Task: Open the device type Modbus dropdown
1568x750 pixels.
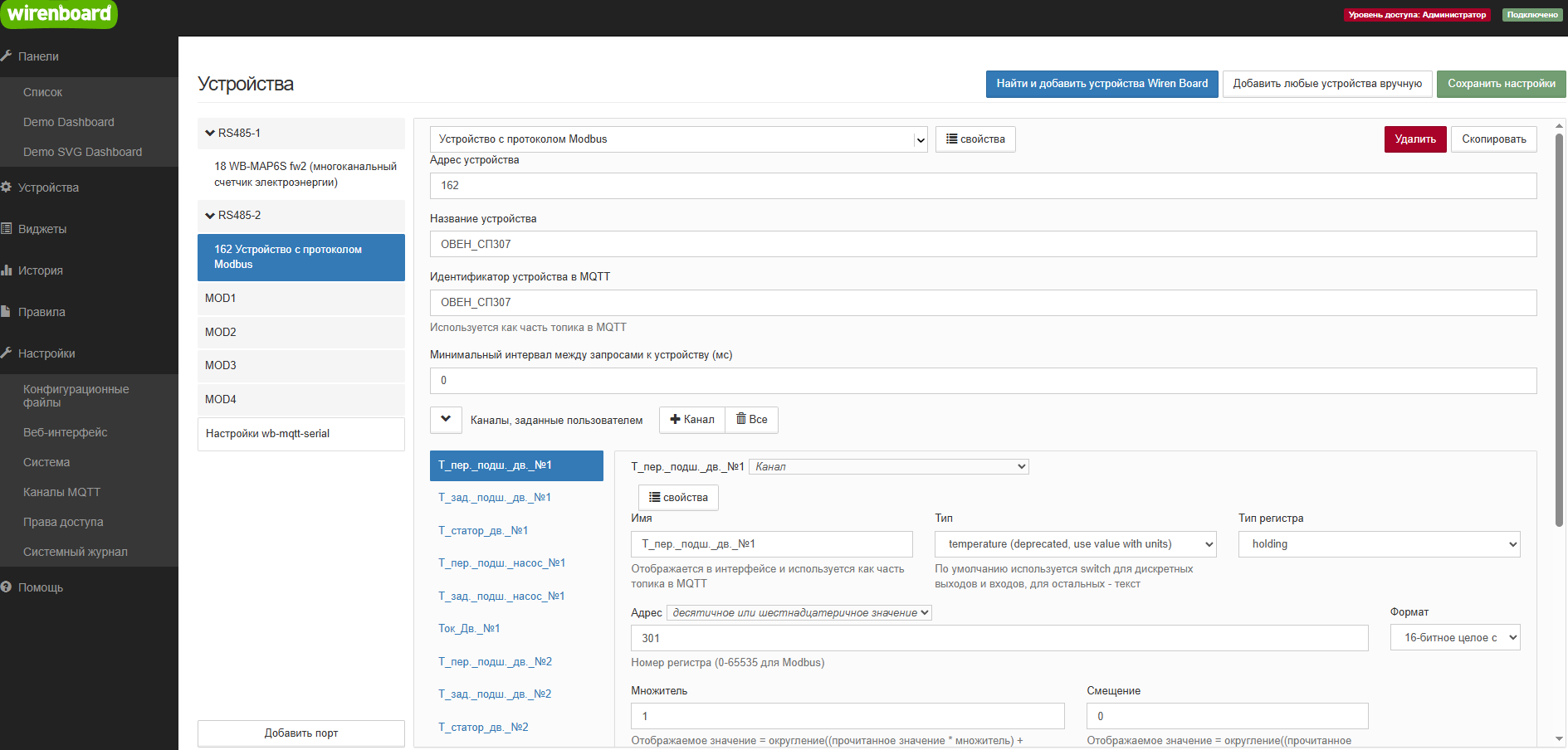Action: click(678, 139)
